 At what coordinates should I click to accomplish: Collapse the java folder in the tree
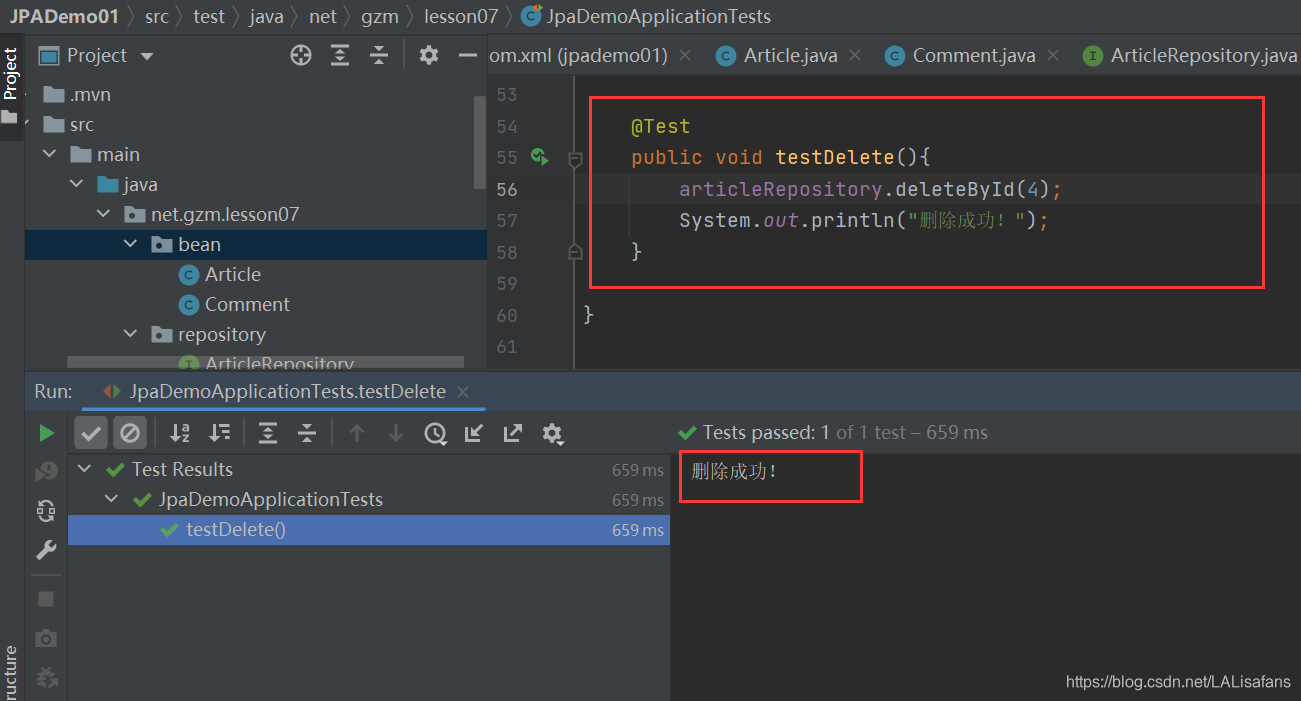pos(76,185)
